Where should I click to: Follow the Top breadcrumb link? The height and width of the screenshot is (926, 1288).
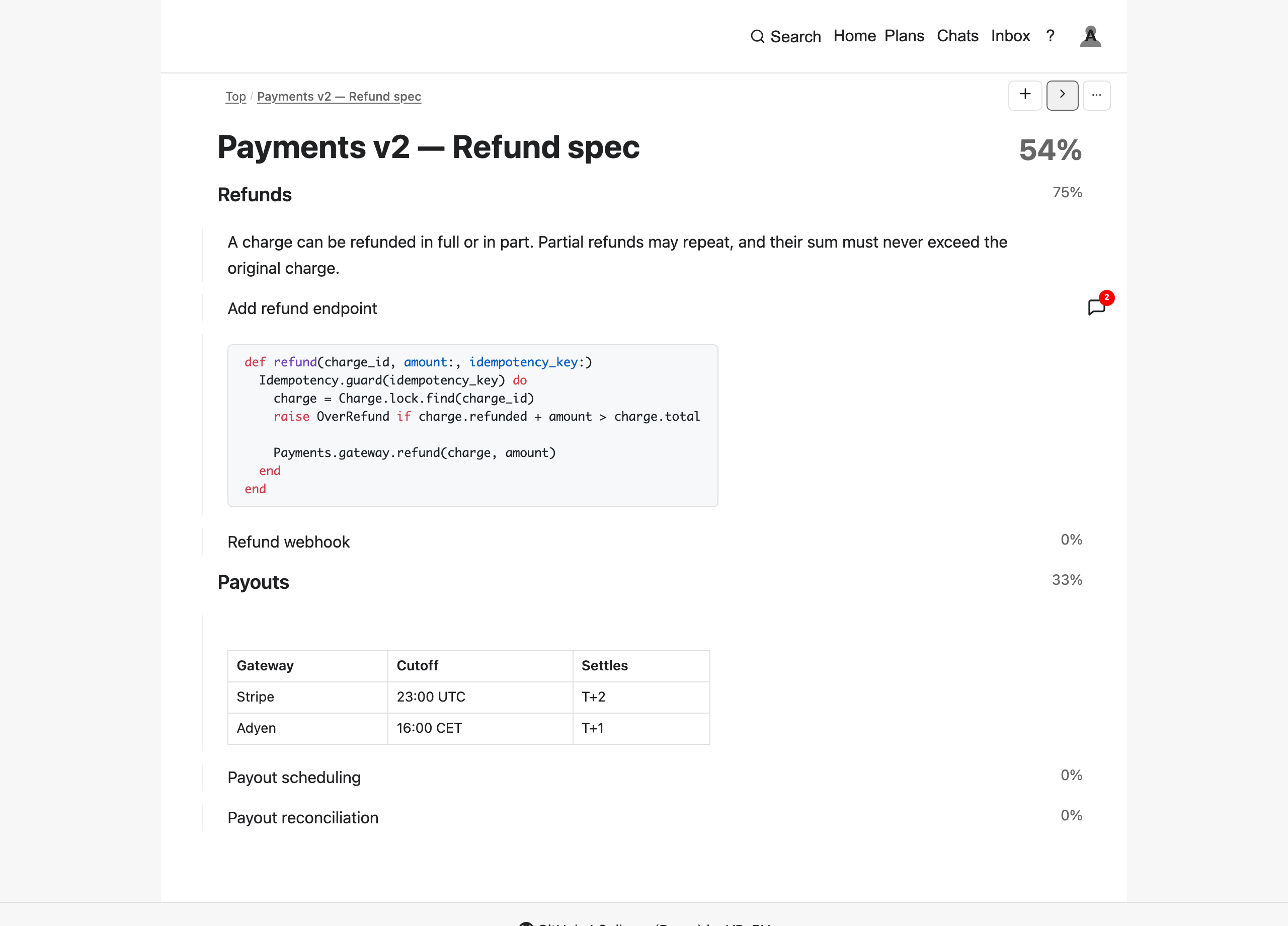(x=235, y=96)
